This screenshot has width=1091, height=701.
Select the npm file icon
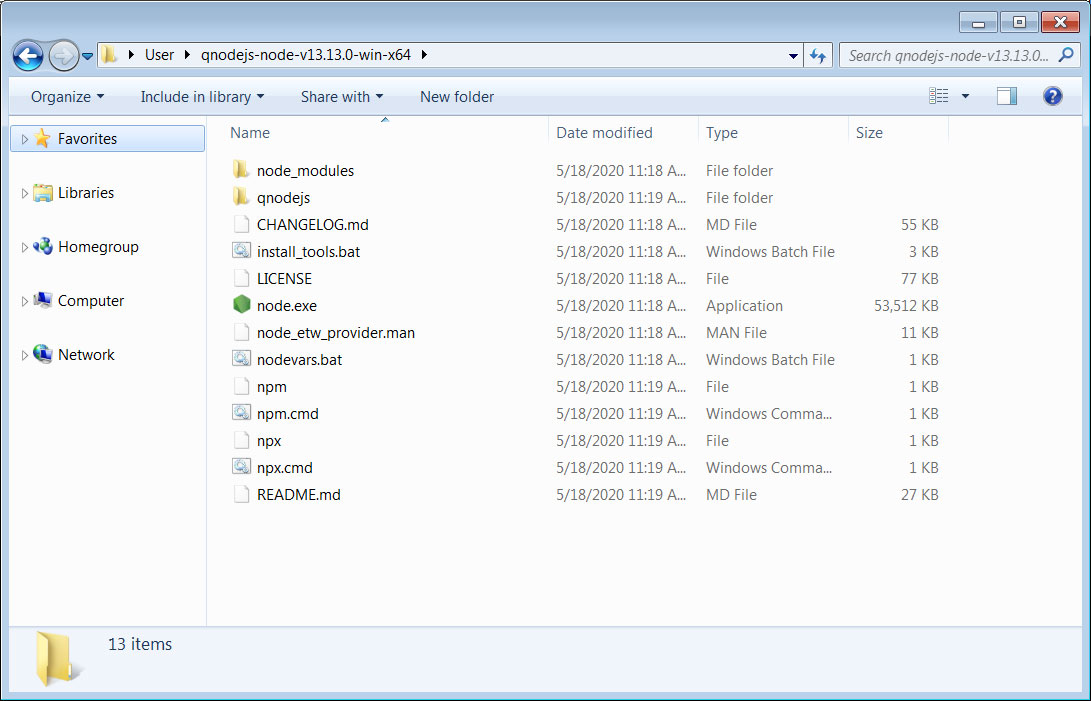pyautogui.click(x=241, y=386)
